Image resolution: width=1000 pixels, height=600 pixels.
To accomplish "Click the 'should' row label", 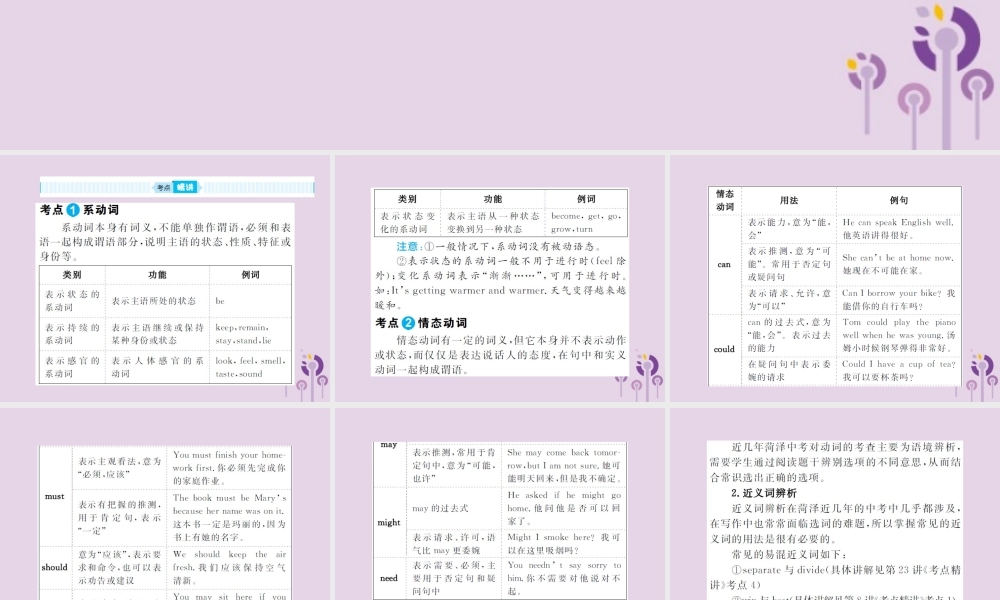I will click(55, 567).
